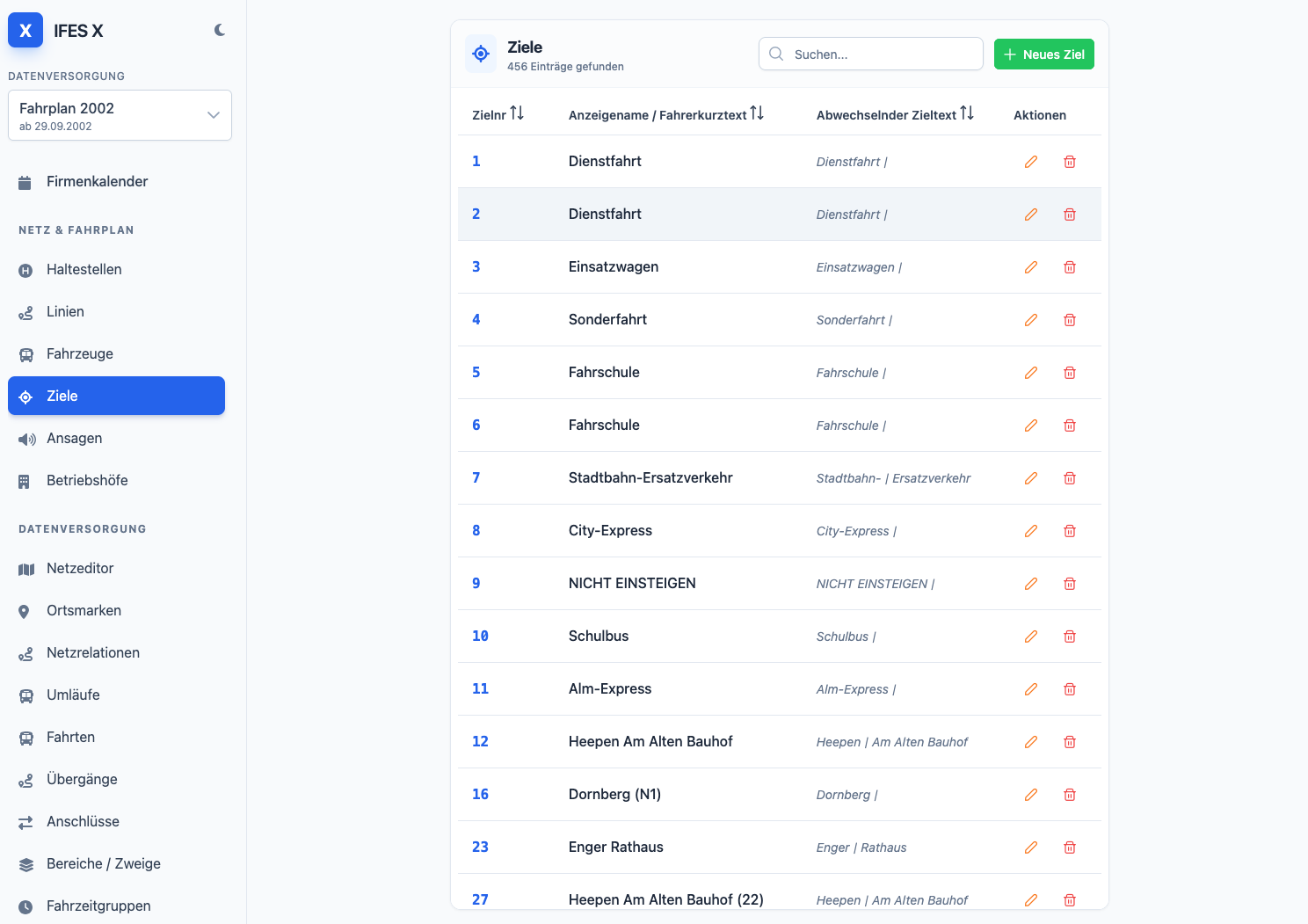
Task: Edit Fahrschule row 5
Action: coord(1031,373)
